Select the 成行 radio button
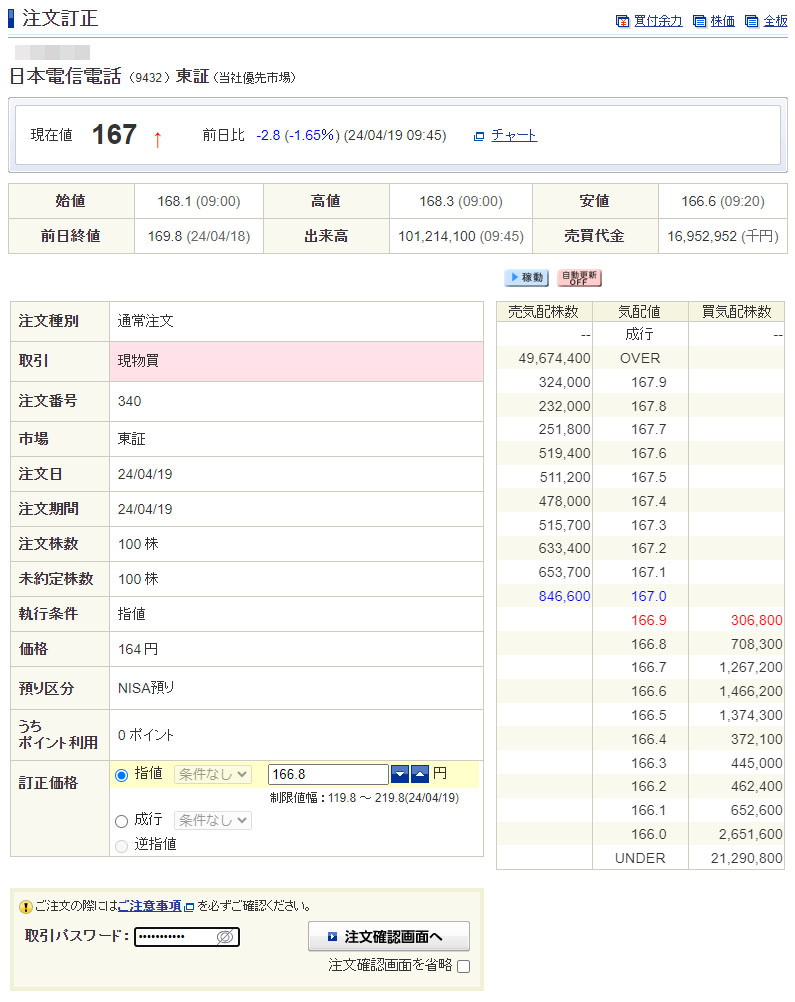Image resolution: width=795 pixels, height=1002 pixels. [123, 821]
